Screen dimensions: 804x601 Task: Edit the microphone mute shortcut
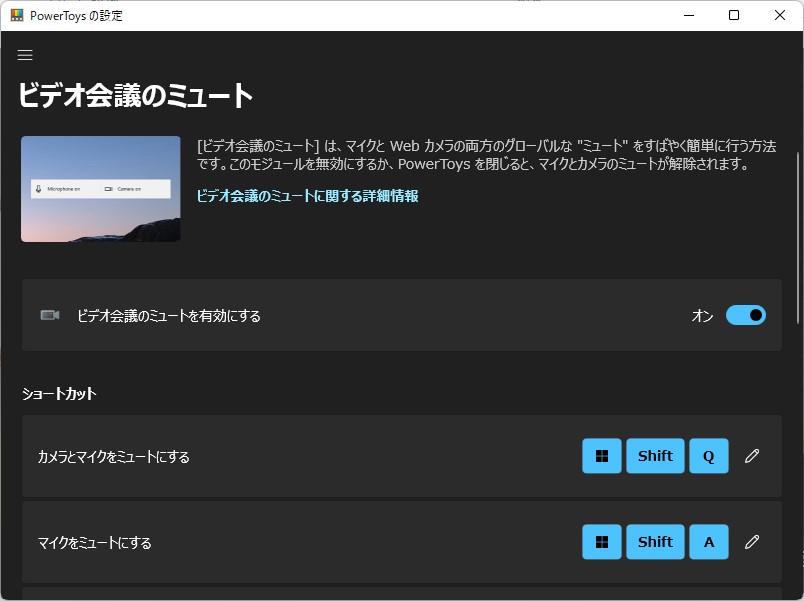point(752,542)
